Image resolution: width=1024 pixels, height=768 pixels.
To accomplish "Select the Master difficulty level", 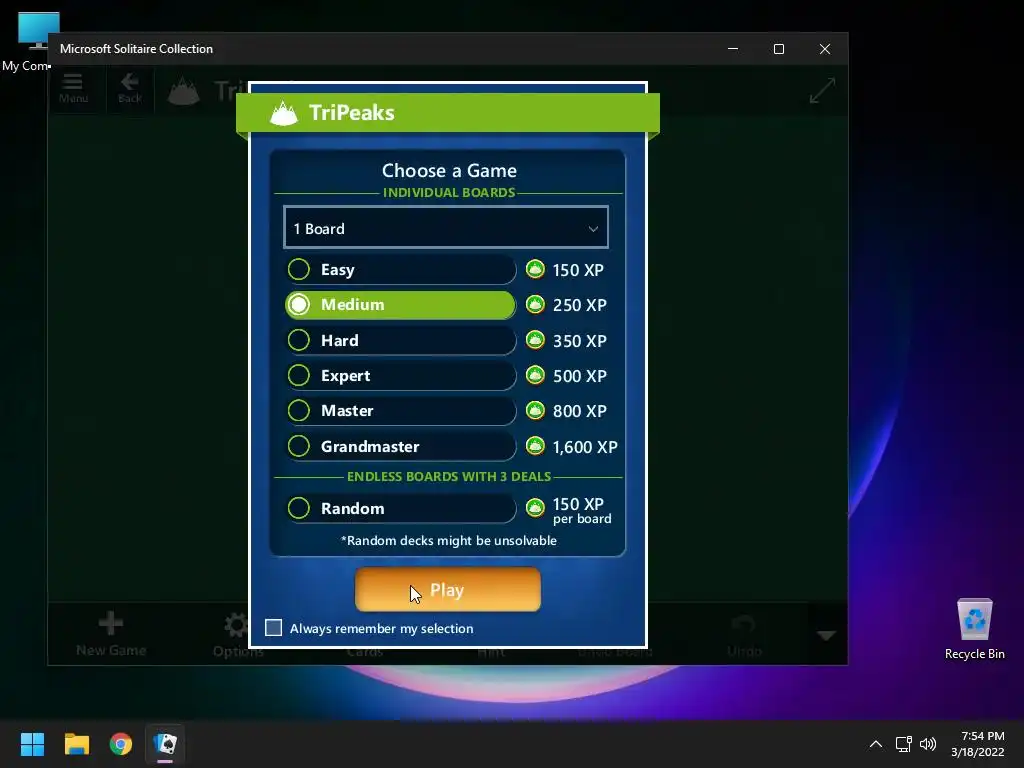I will pyautogui.click(x=400, y=411).
